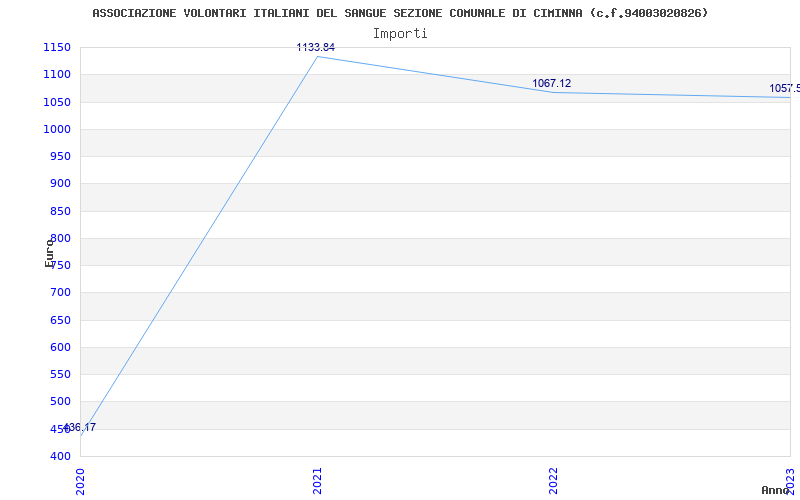Image resolution: width=800 pixels, height=500 pixels.
Task: Click the 1150 y-axis tick label
Action: point(57,47)
